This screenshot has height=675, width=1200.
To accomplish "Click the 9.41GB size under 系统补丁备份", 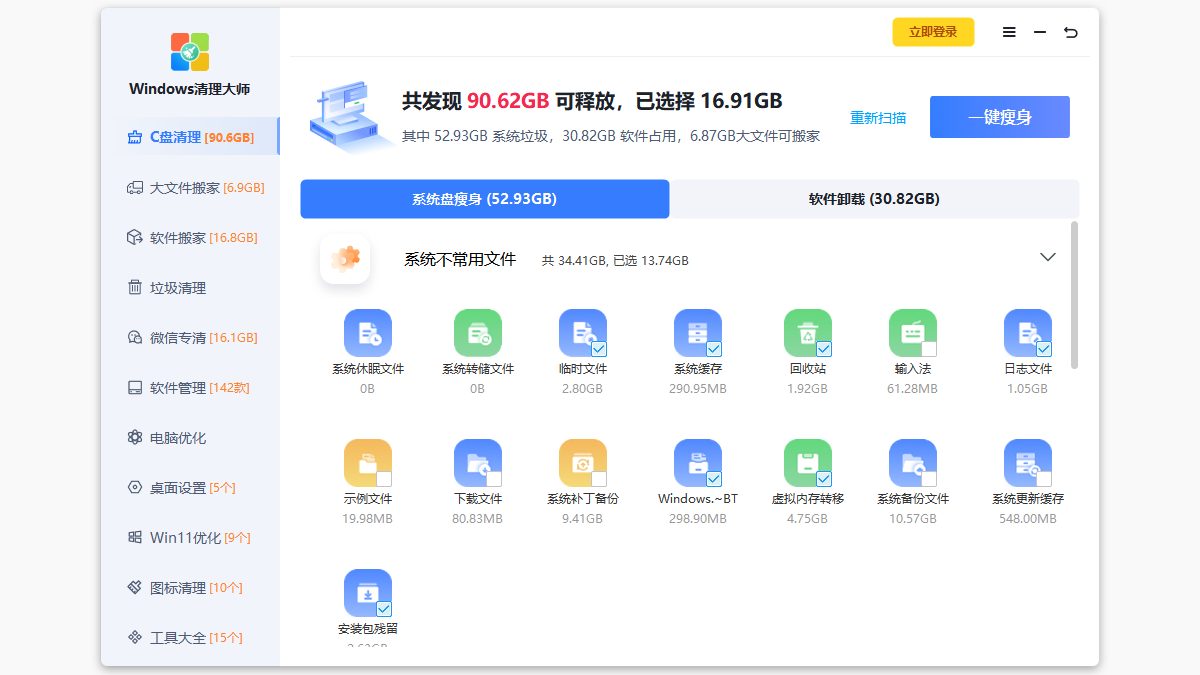I will [x=583, y=518].
